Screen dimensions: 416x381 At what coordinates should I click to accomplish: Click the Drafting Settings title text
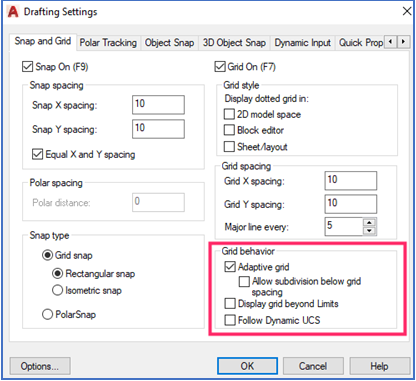61,12
